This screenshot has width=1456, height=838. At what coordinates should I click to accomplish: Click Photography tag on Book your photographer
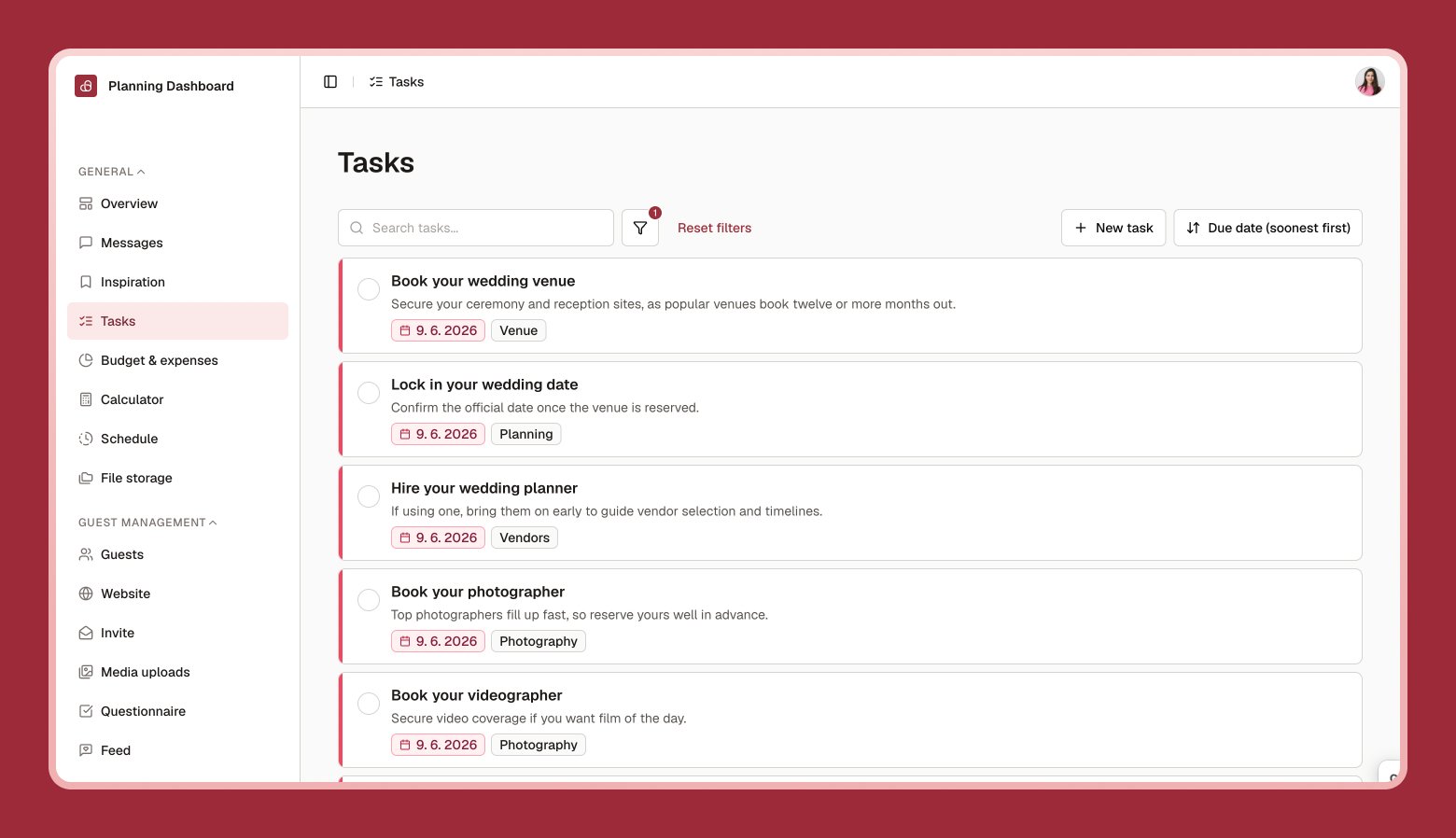click(539, 641)
